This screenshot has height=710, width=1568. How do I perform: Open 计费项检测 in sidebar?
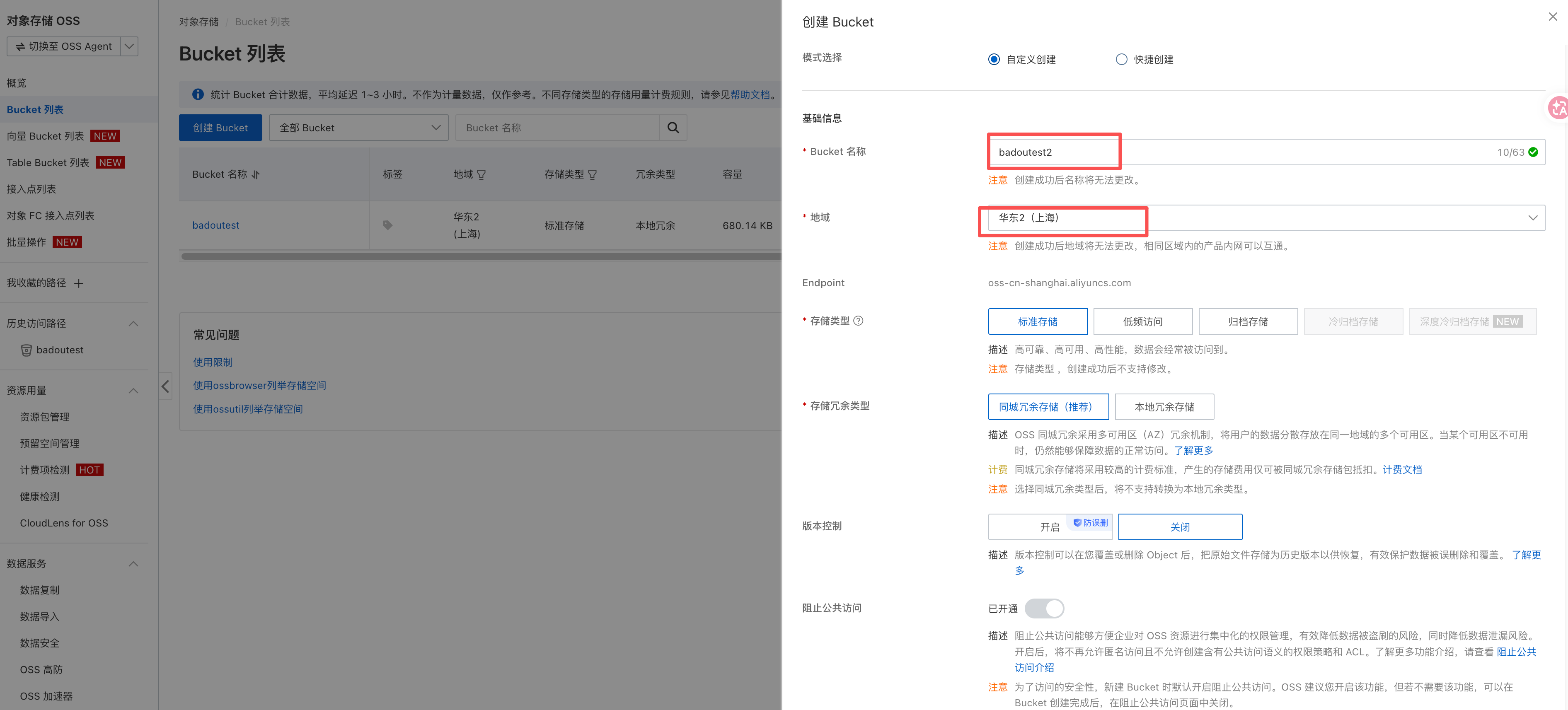pyautogui.click(x=44, y=470)
